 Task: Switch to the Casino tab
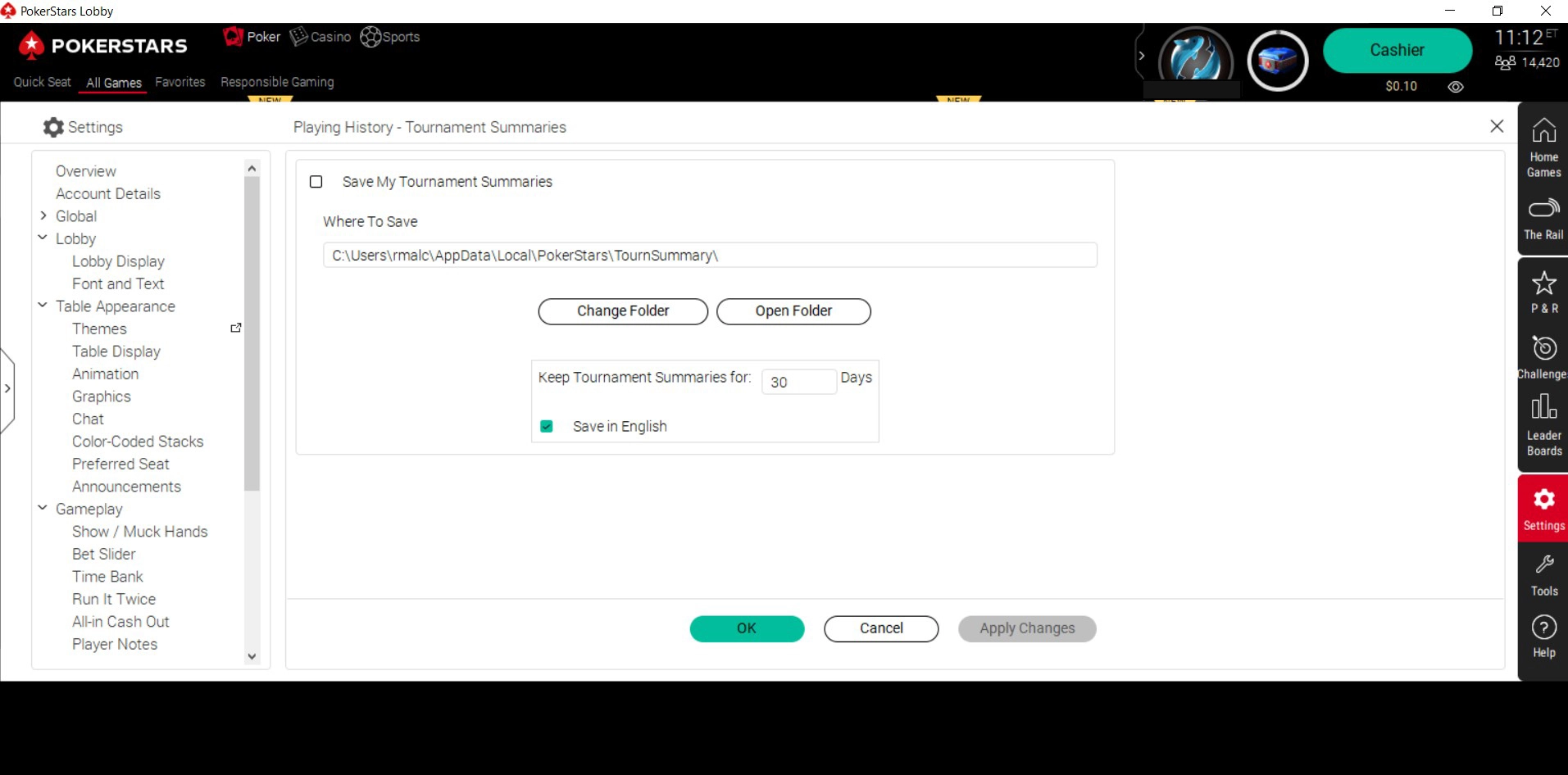click(320, 37)
